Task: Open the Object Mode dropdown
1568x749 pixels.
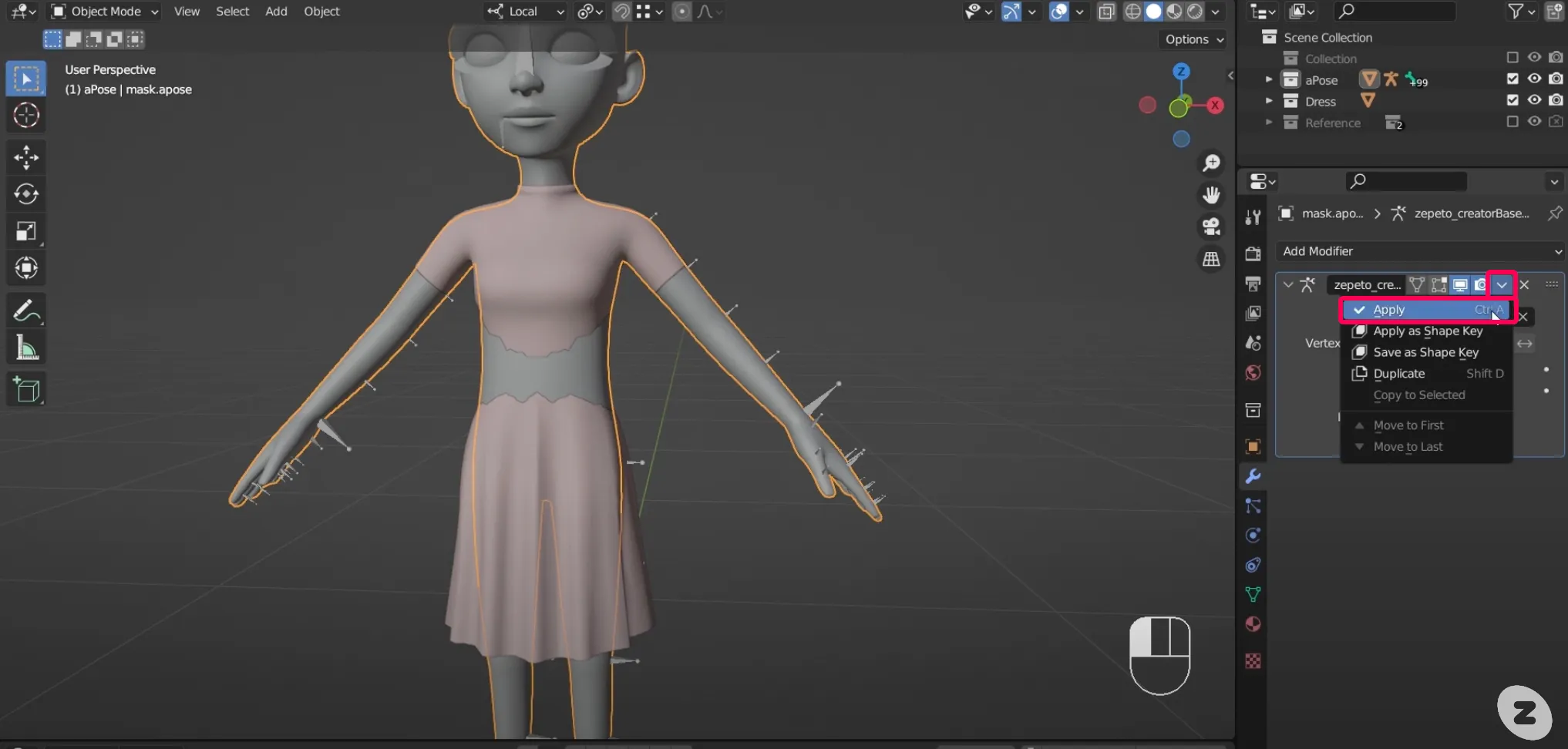Action: 105,12
